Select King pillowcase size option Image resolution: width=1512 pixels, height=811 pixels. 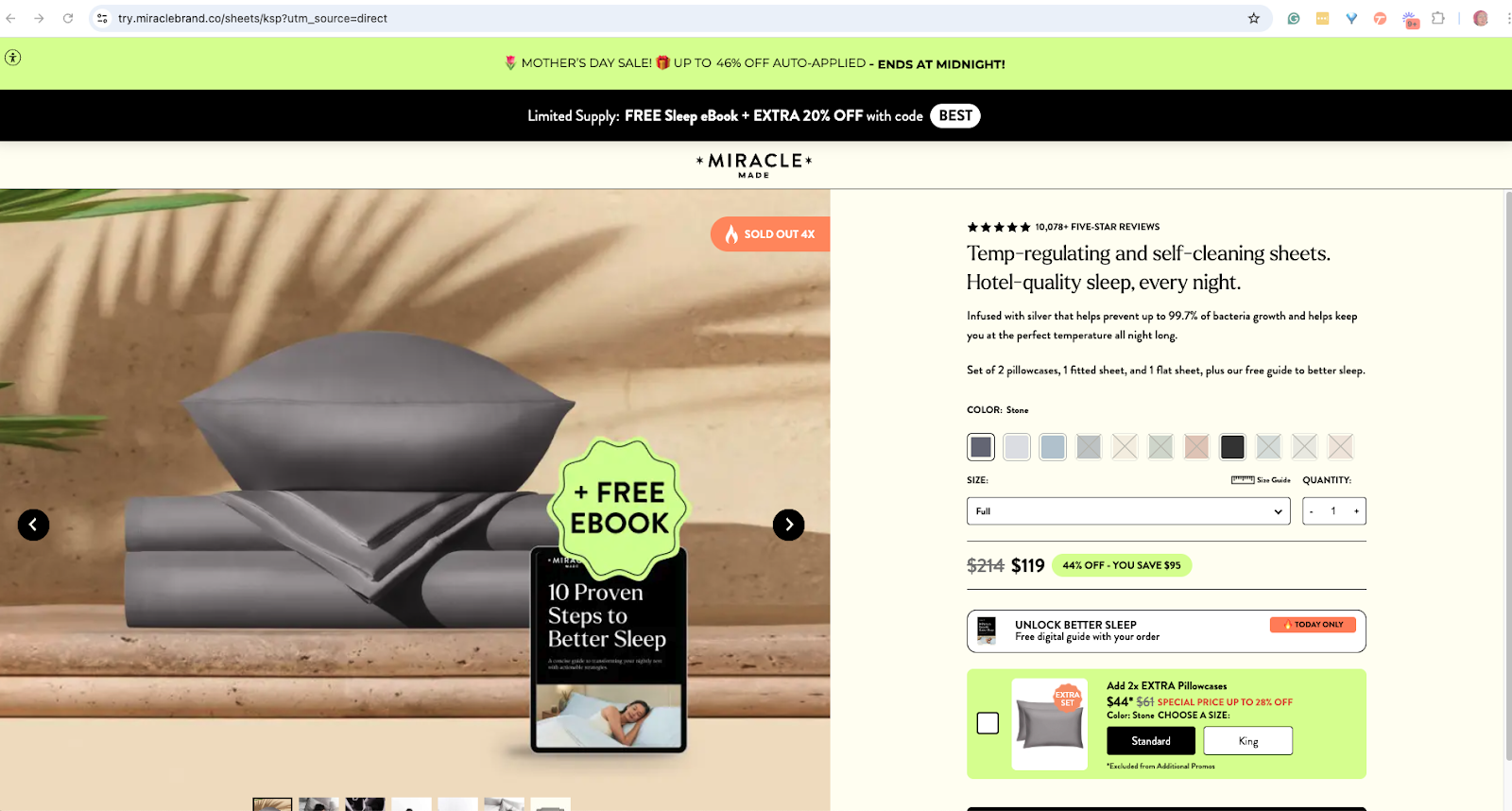pyautogui.click(x=1248, y=741)
